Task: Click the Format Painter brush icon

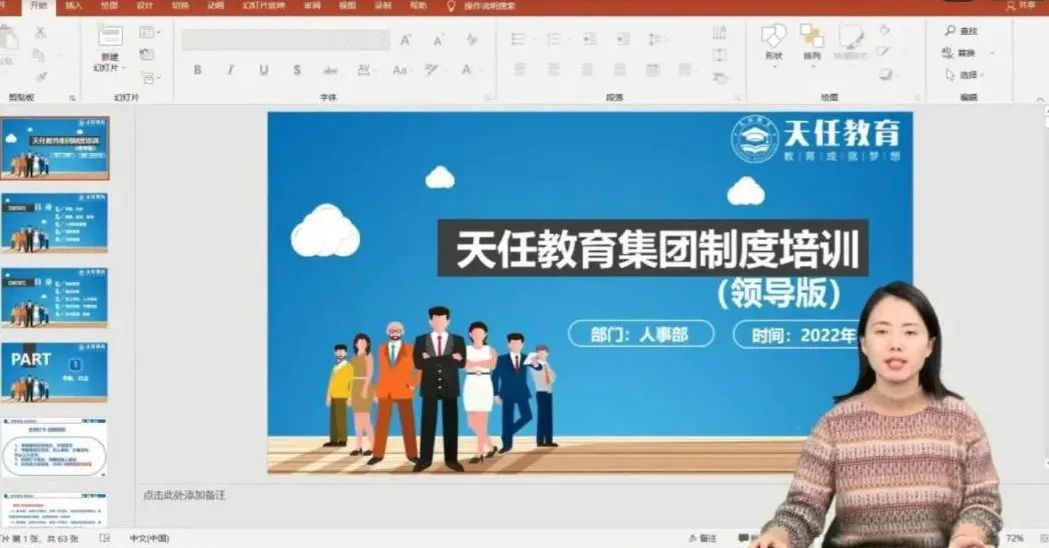Action: click(x=41, y=76)
